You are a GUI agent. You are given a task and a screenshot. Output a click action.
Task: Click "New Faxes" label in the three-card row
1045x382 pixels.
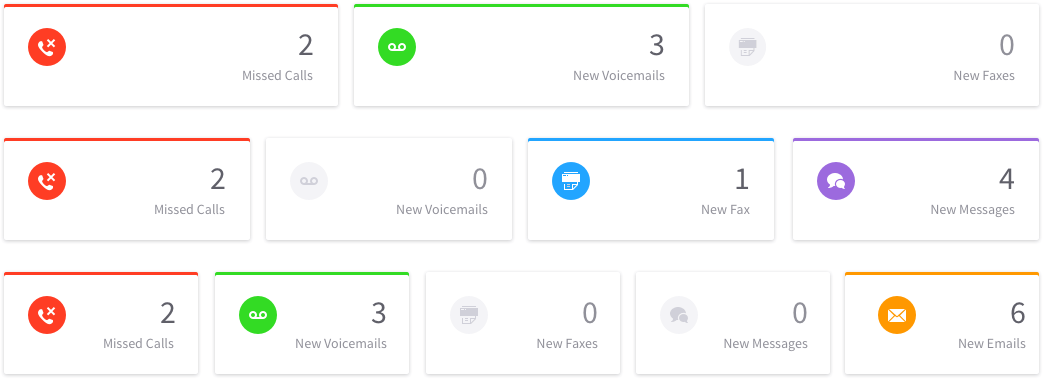984,75
